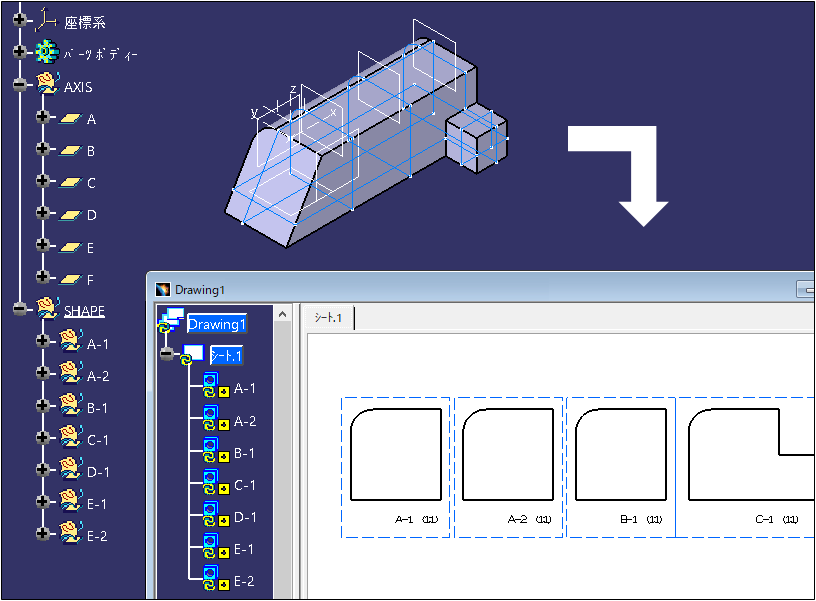Viewport: 816px width, 601px height.
Task: Expand the 座標系 tree node
Action: click(19, 21)
